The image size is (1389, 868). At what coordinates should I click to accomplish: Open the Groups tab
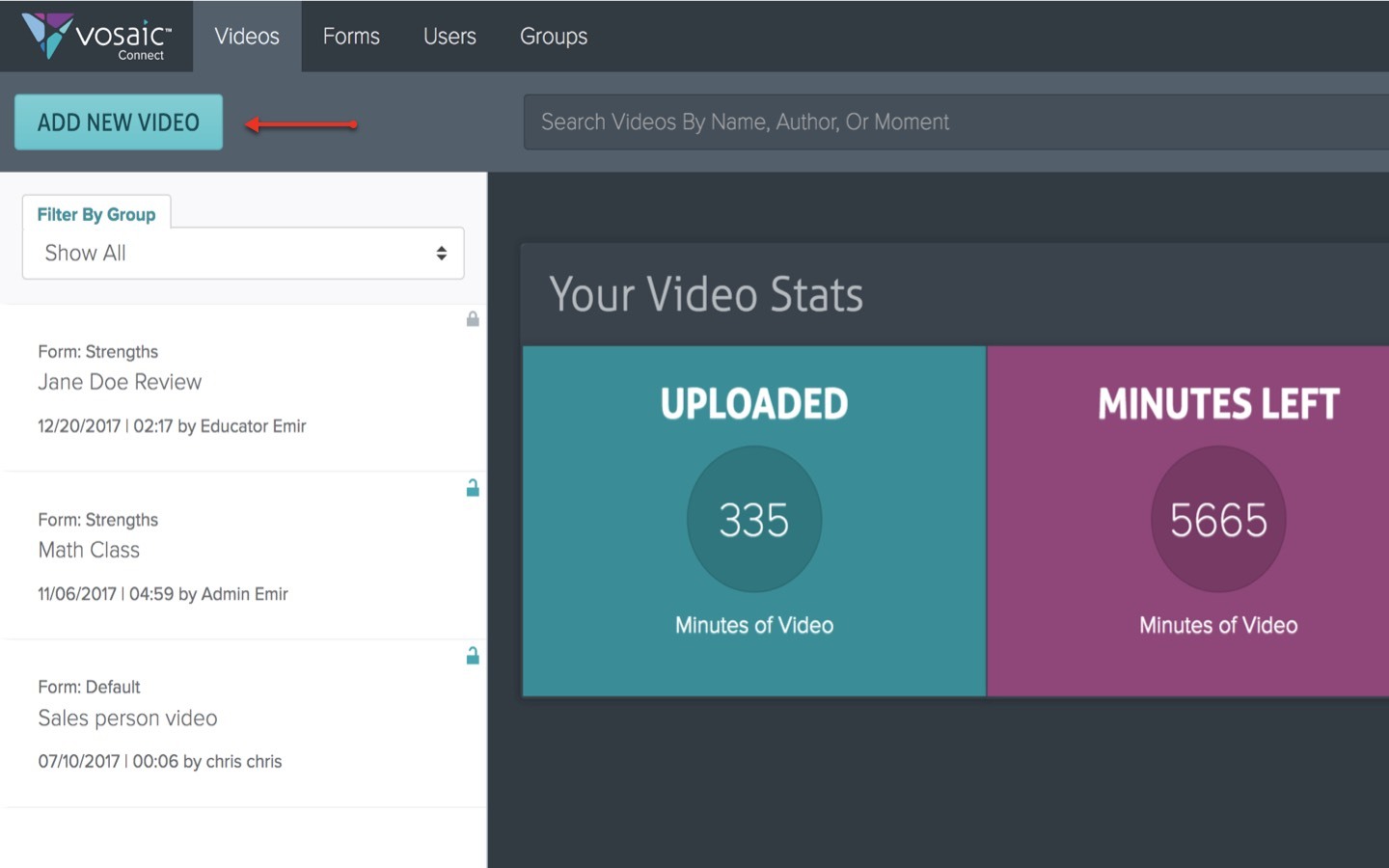tap(554, 36)
